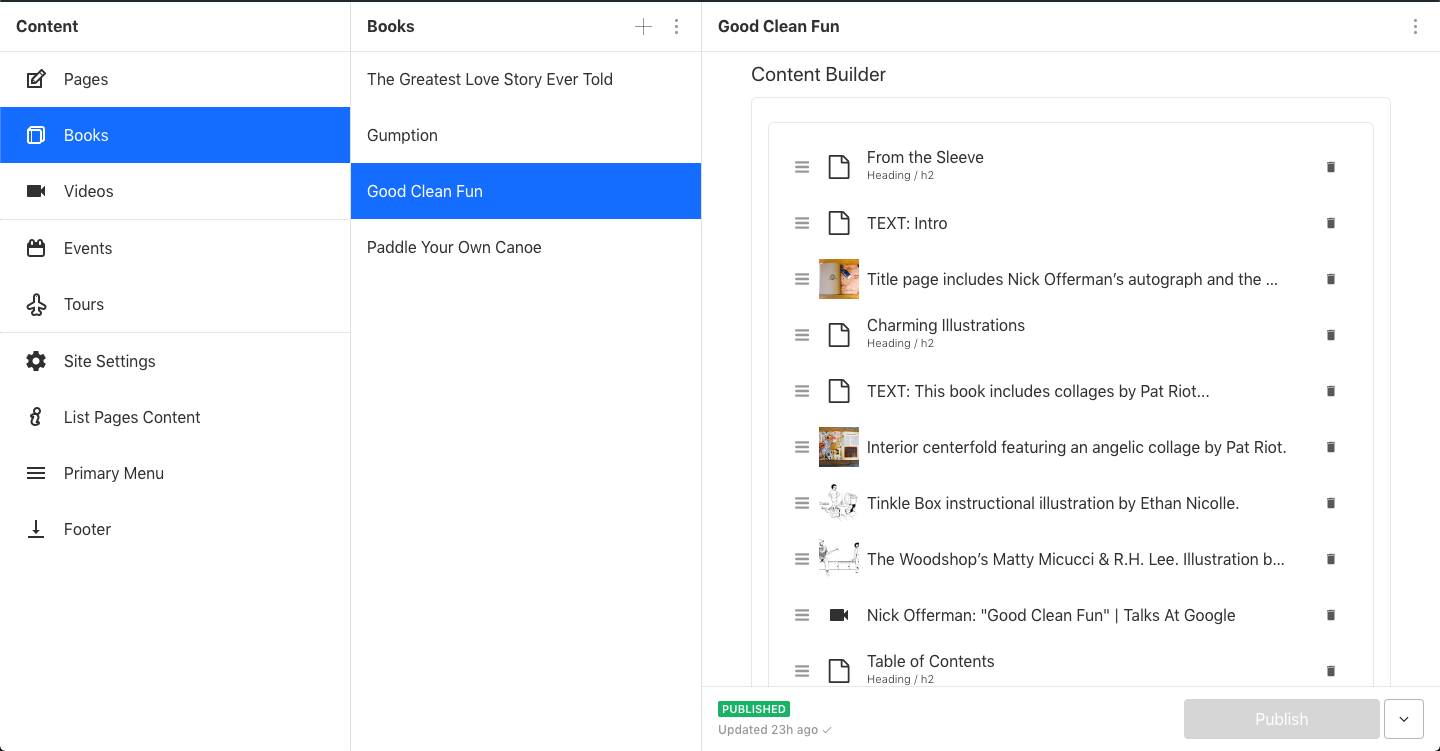Click drag handle beside 'Charming Illustrations'
The width and height of the screenshot is (1440, 751).
tap(801, 335)
